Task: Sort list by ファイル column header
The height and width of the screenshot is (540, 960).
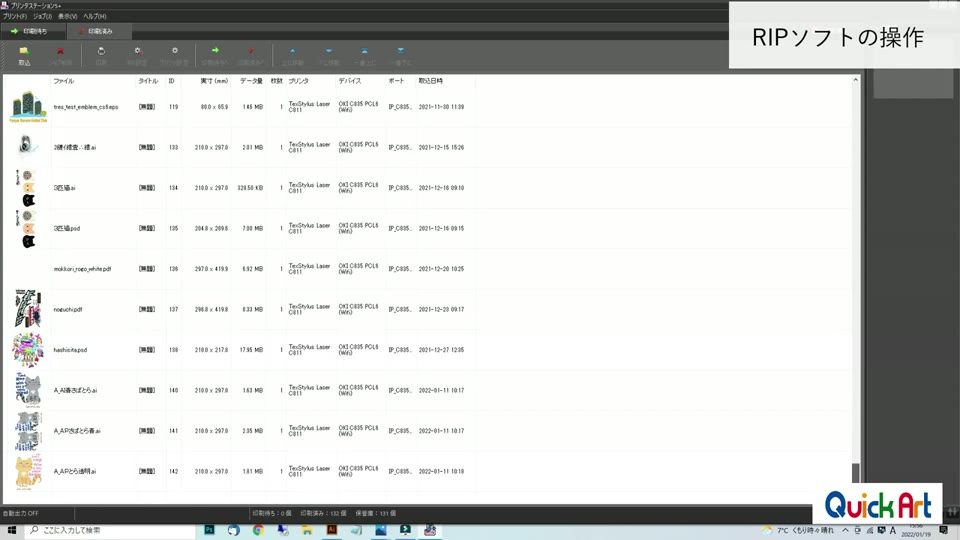Action: (x=64, y=81)
